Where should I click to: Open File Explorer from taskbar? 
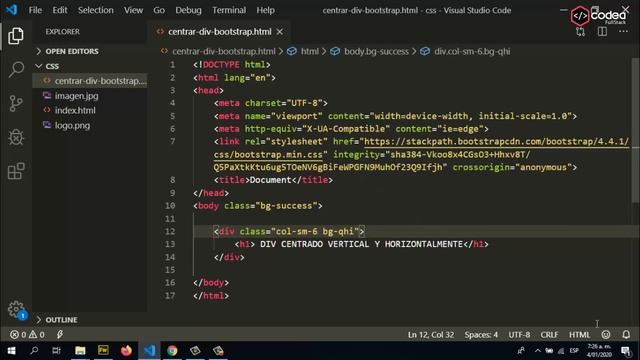(80, 351)
